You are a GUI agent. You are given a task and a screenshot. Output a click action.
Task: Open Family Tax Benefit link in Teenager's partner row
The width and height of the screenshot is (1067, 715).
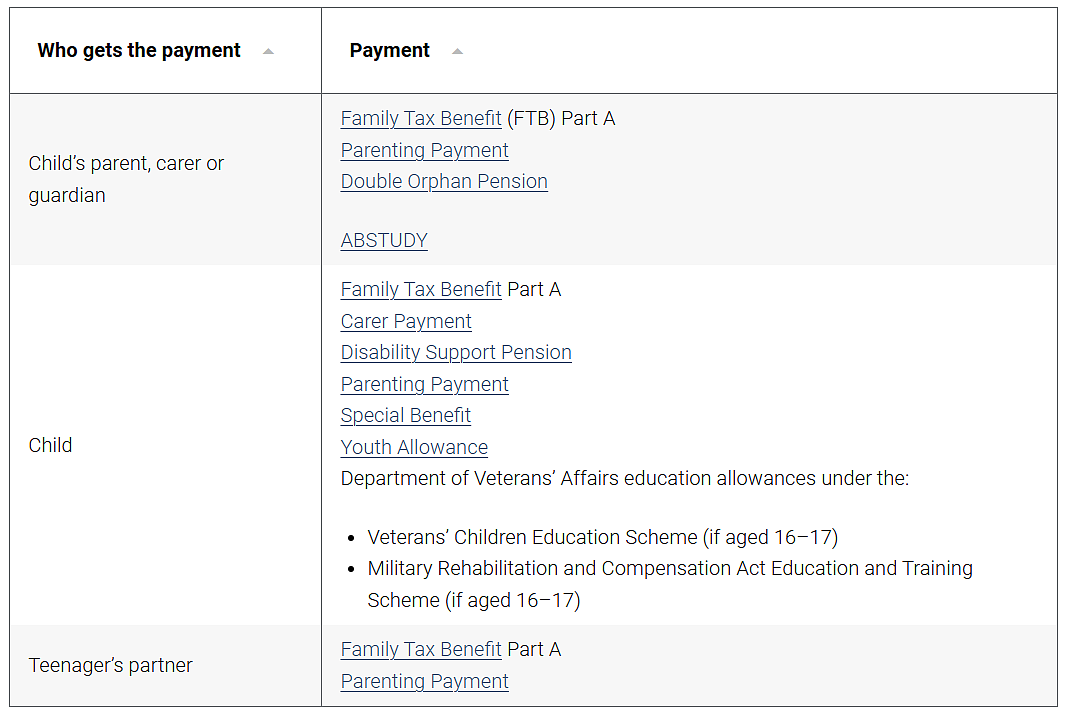click(421, 650)
